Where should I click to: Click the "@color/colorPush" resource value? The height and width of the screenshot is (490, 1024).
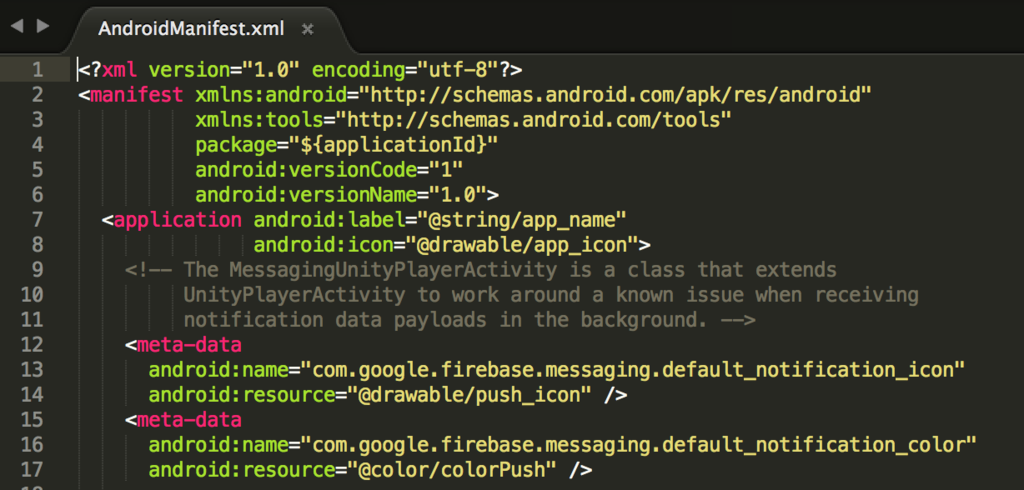pyautogui.click(x=452, y=470)
